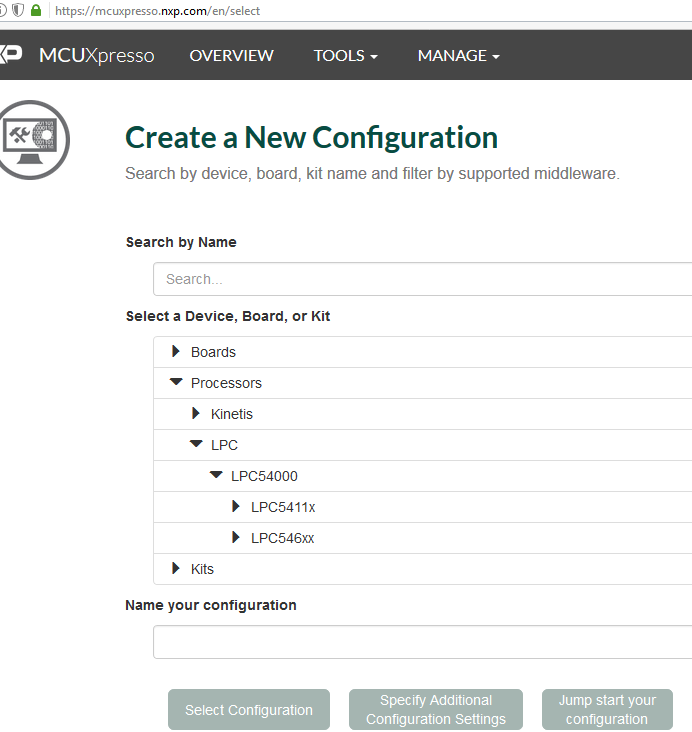Expand the Kinetis node arrow
This screenshot has width=692, height=732.
(x=196, y=414)
